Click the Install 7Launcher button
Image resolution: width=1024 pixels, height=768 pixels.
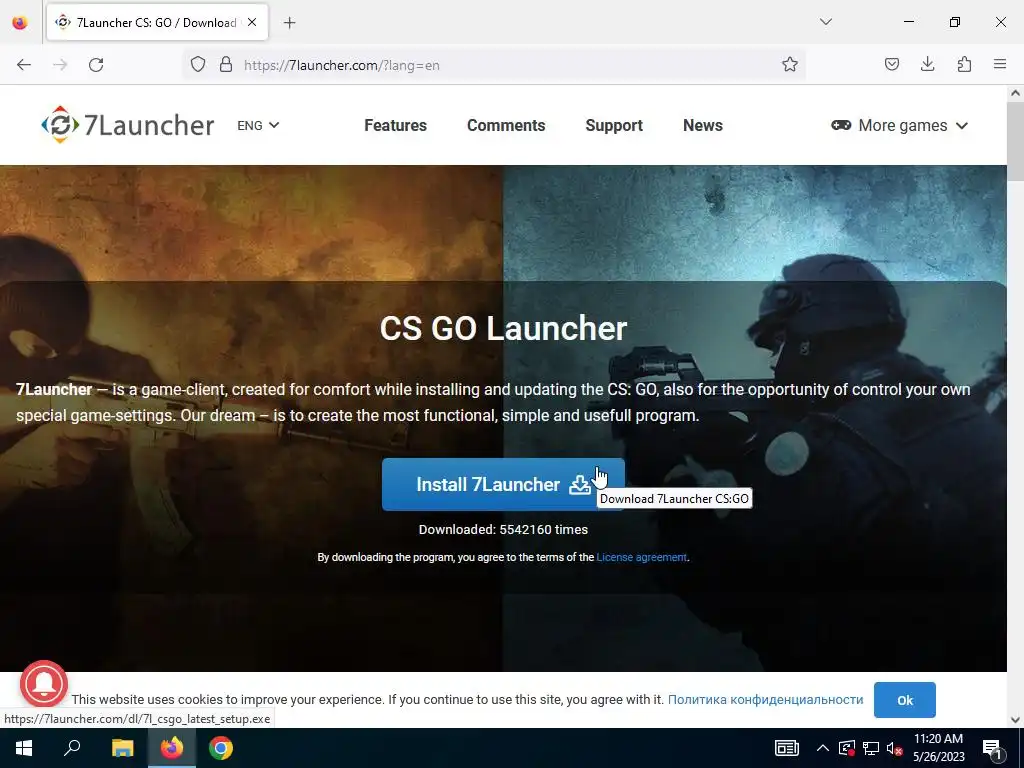click(x=503, y=485)
